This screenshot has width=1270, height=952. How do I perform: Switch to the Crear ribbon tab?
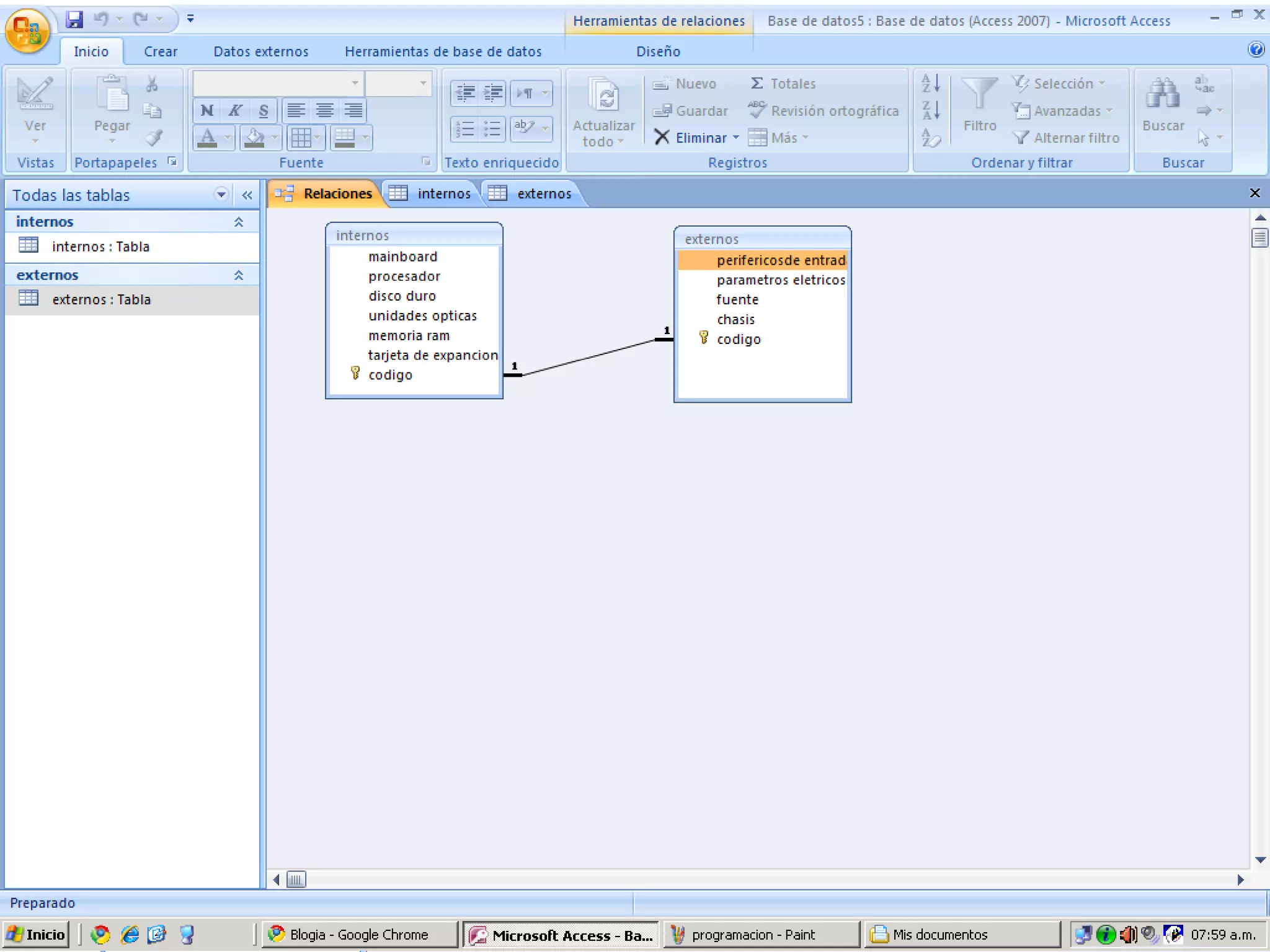(x=160, y=51)
